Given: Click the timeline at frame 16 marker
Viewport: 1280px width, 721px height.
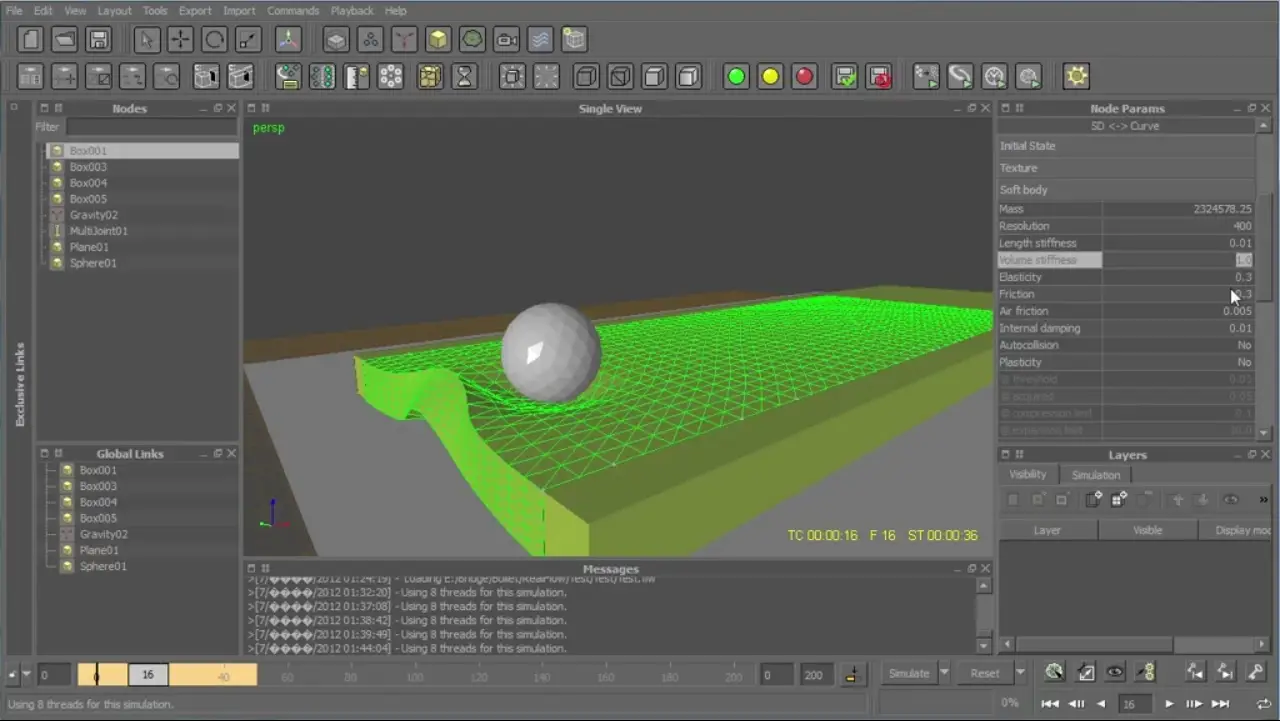Looking at the screenshot, I should click(147, 675).
